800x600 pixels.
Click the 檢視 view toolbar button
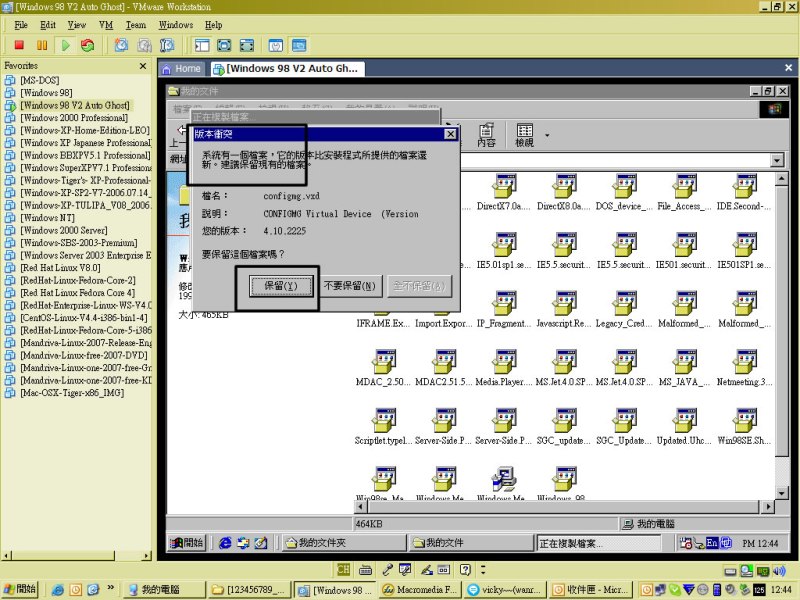pyautogui.click(x=524, y=135)
